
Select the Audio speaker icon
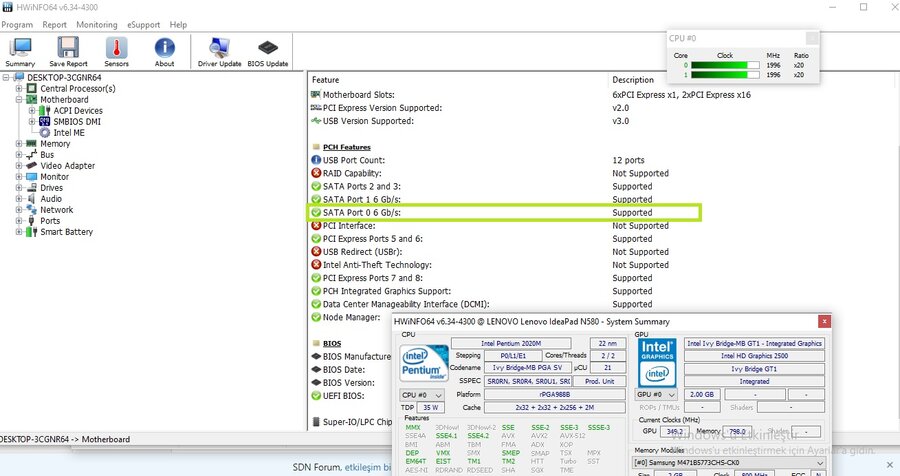[x=32, y=199]
